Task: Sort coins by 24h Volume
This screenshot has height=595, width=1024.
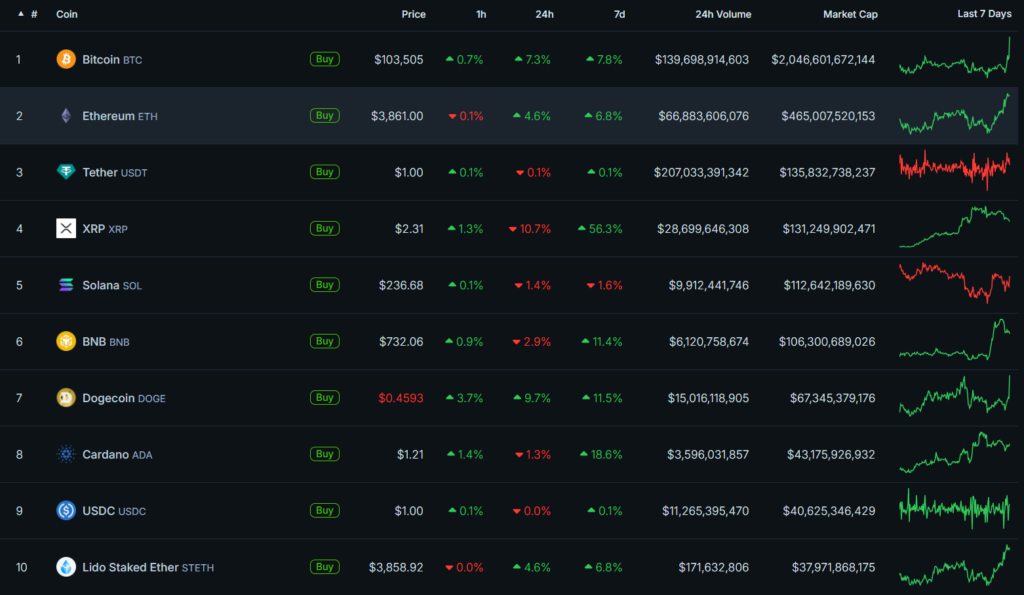Action: coord(723,14)
